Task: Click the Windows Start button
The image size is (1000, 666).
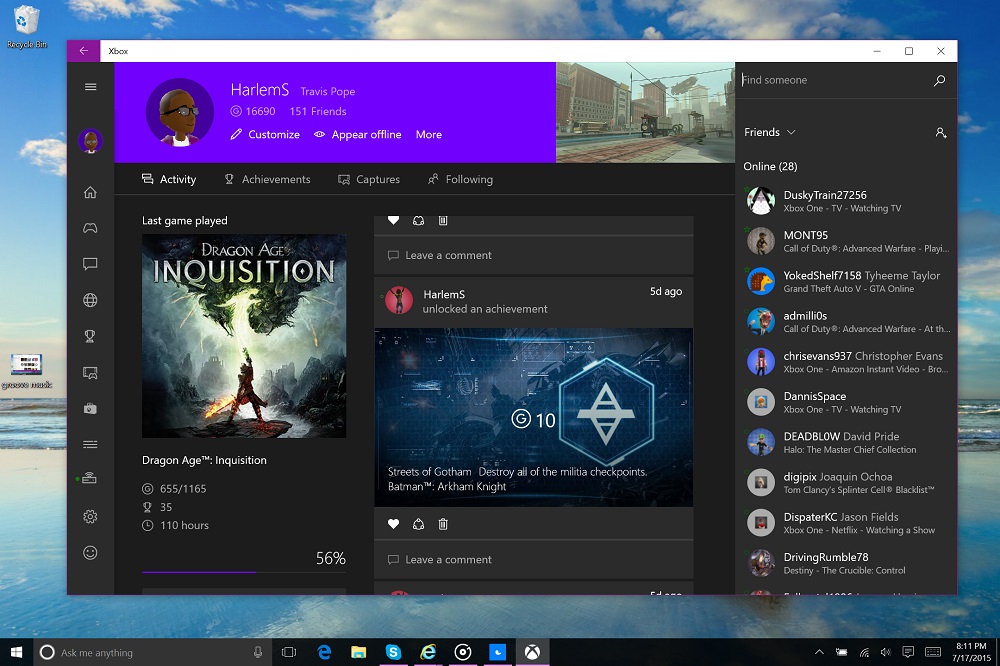Action: [17, 652]
